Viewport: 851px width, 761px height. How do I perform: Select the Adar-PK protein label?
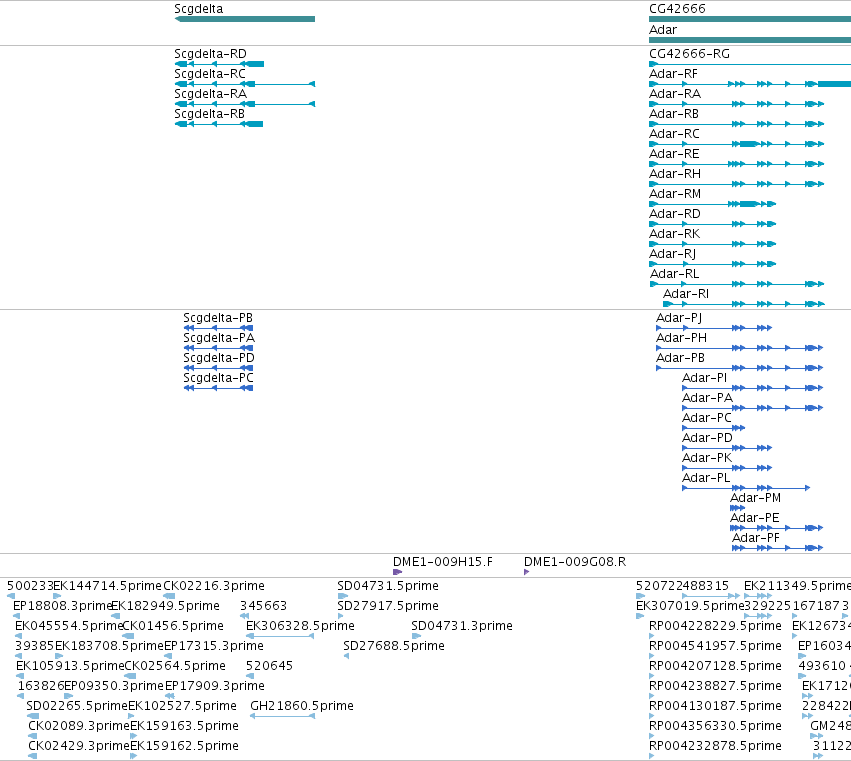[707, 459]
